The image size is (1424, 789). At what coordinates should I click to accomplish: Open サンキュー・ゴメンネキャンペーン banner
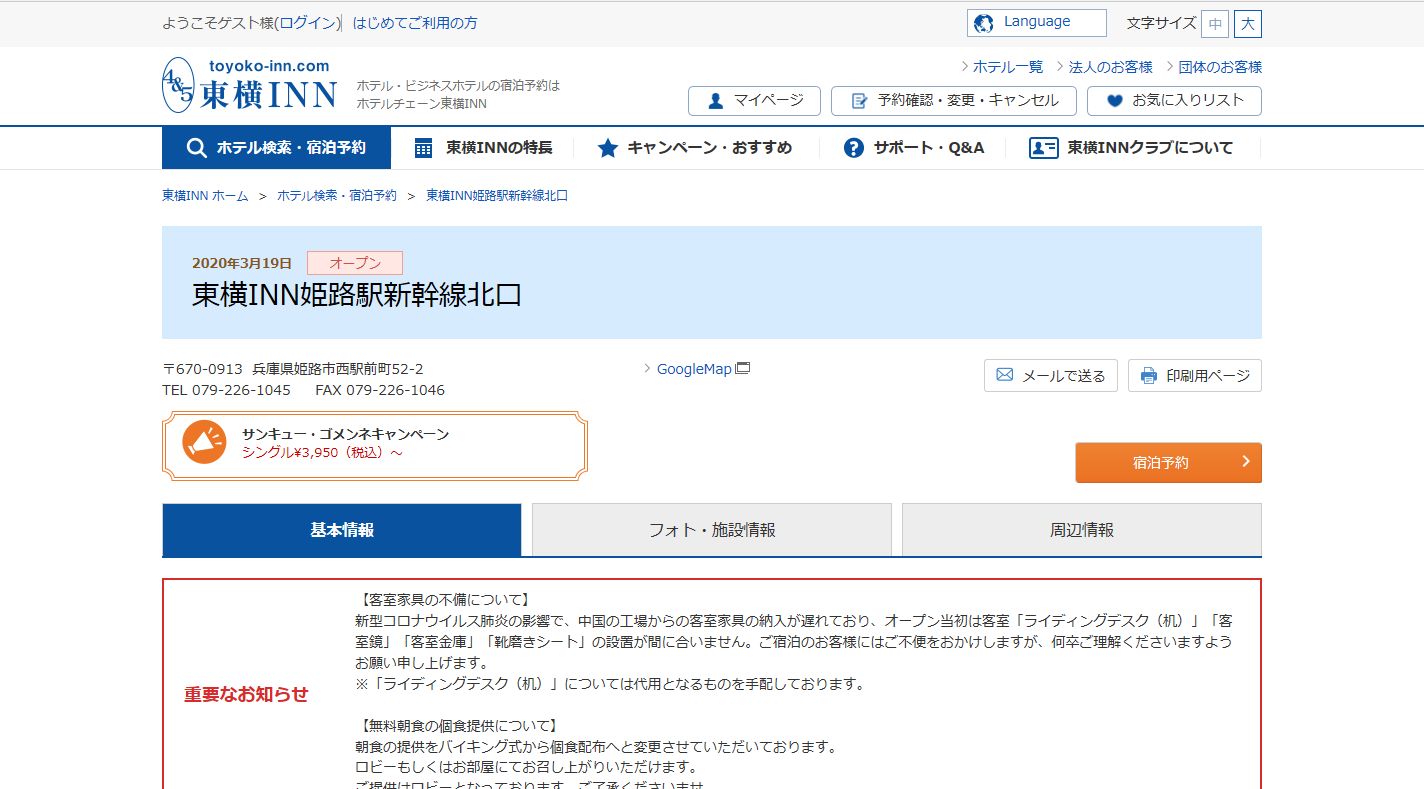tap(375, 445)
